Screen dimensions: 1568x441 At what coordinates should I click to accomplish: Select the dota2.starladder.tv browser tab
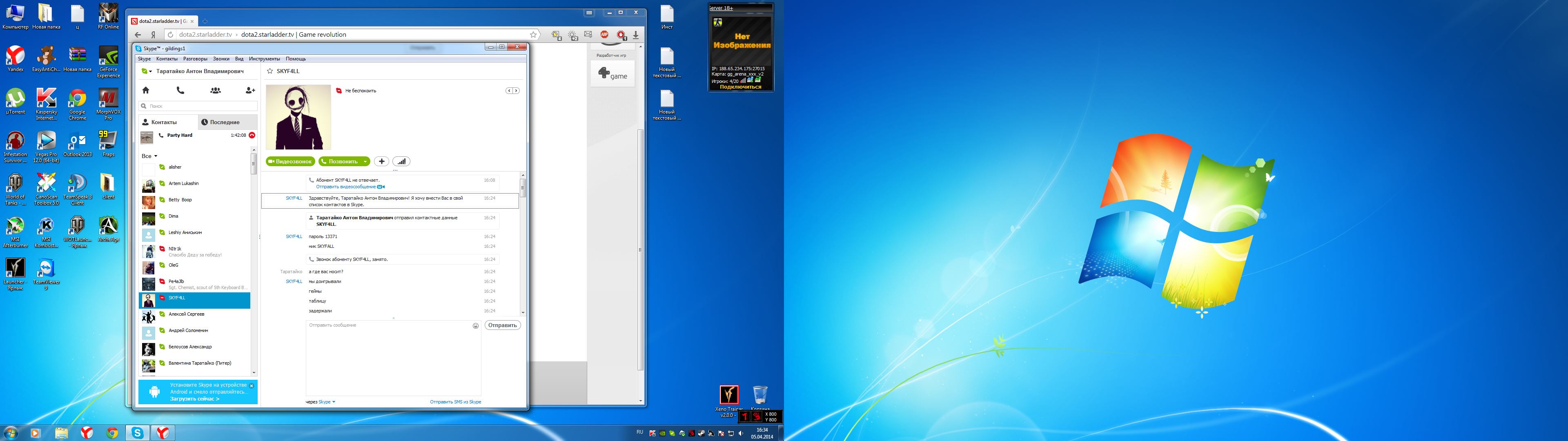(163, 21)
